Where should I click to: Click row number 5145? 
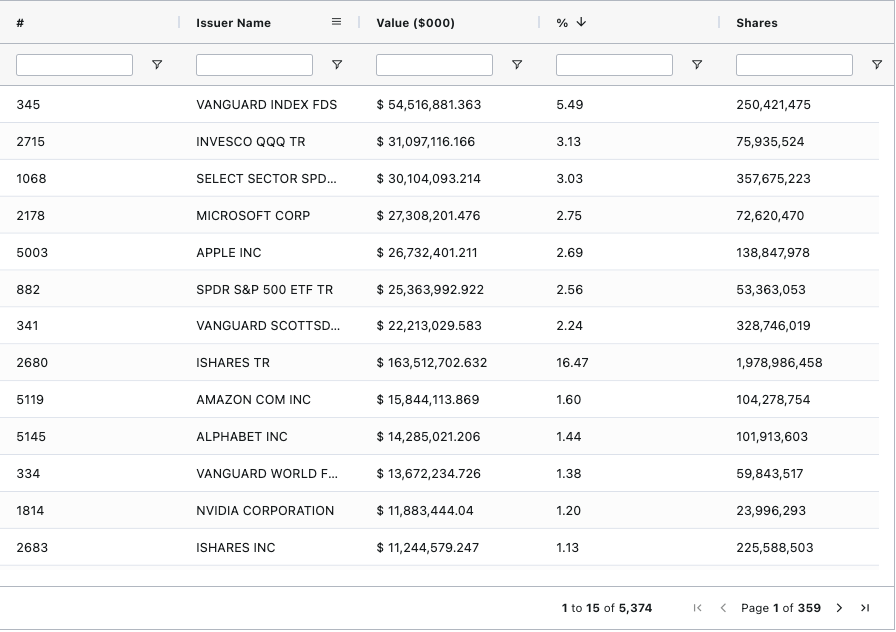(31, 437)
